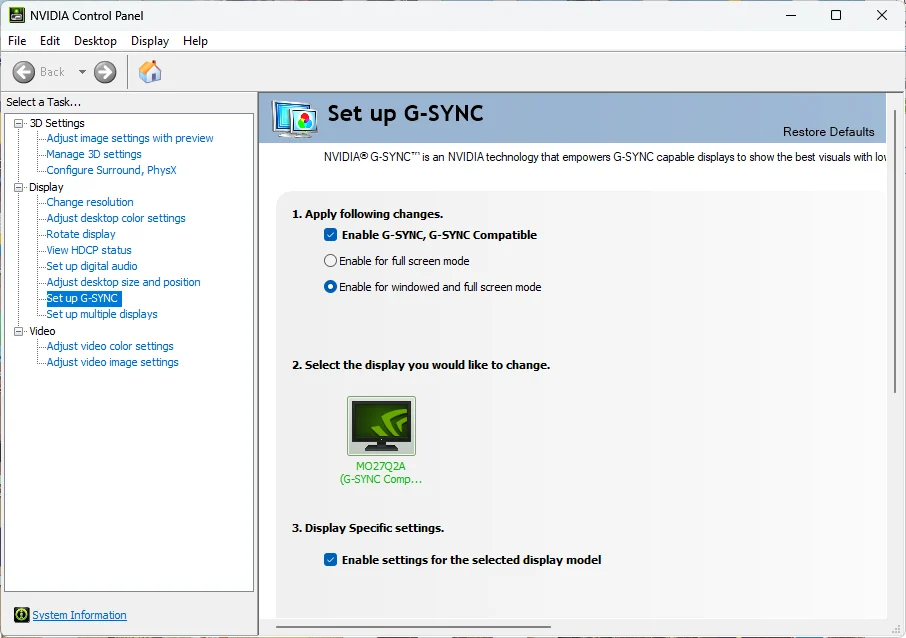Select the MO27Q2A monitor thumbnail
Image resolution: width=906 pixels, height=638 pixels.
click(381, 426)
